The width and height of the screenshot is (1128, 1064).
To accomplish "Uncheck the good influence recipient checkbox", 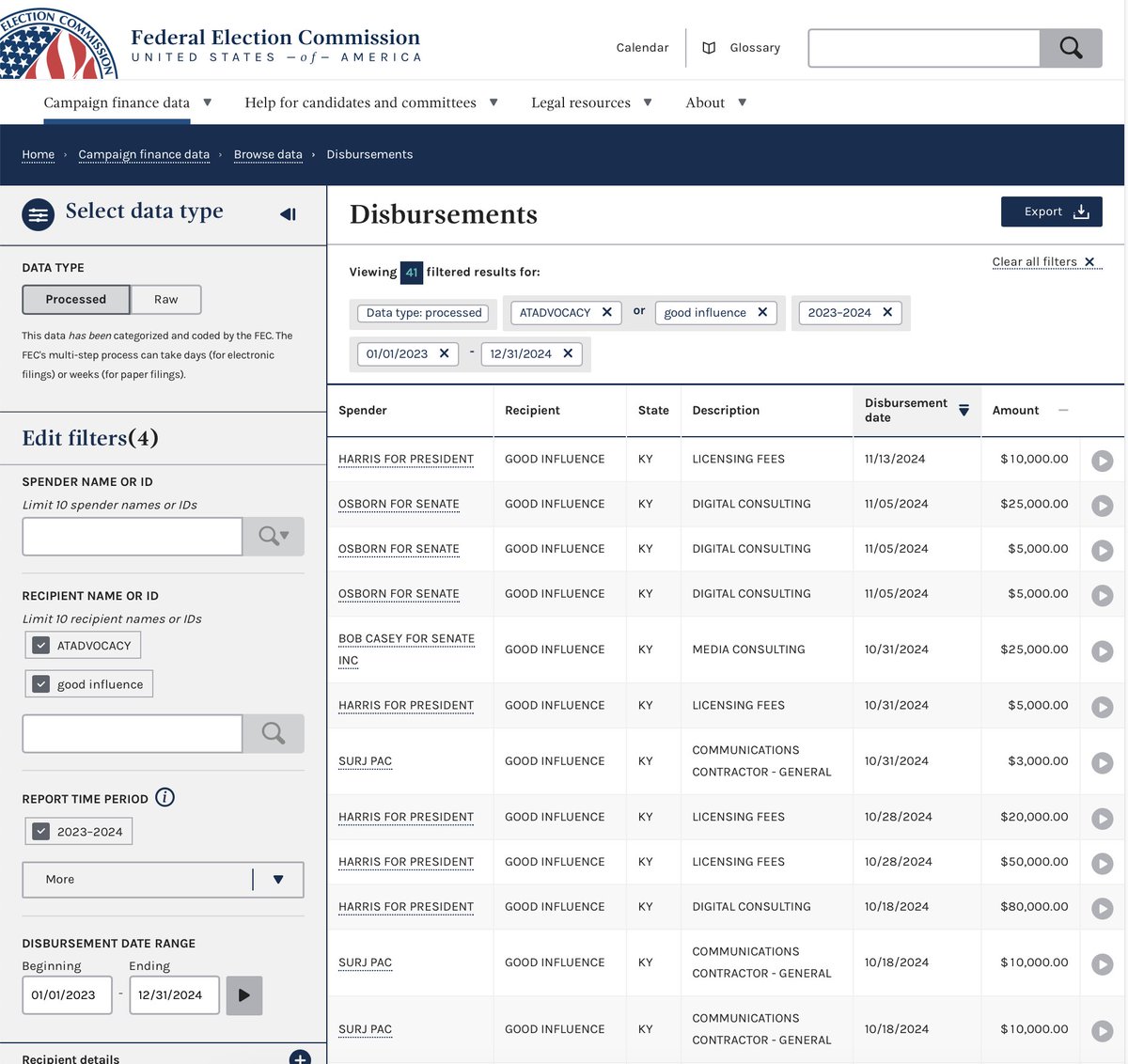I will point(40,684).
